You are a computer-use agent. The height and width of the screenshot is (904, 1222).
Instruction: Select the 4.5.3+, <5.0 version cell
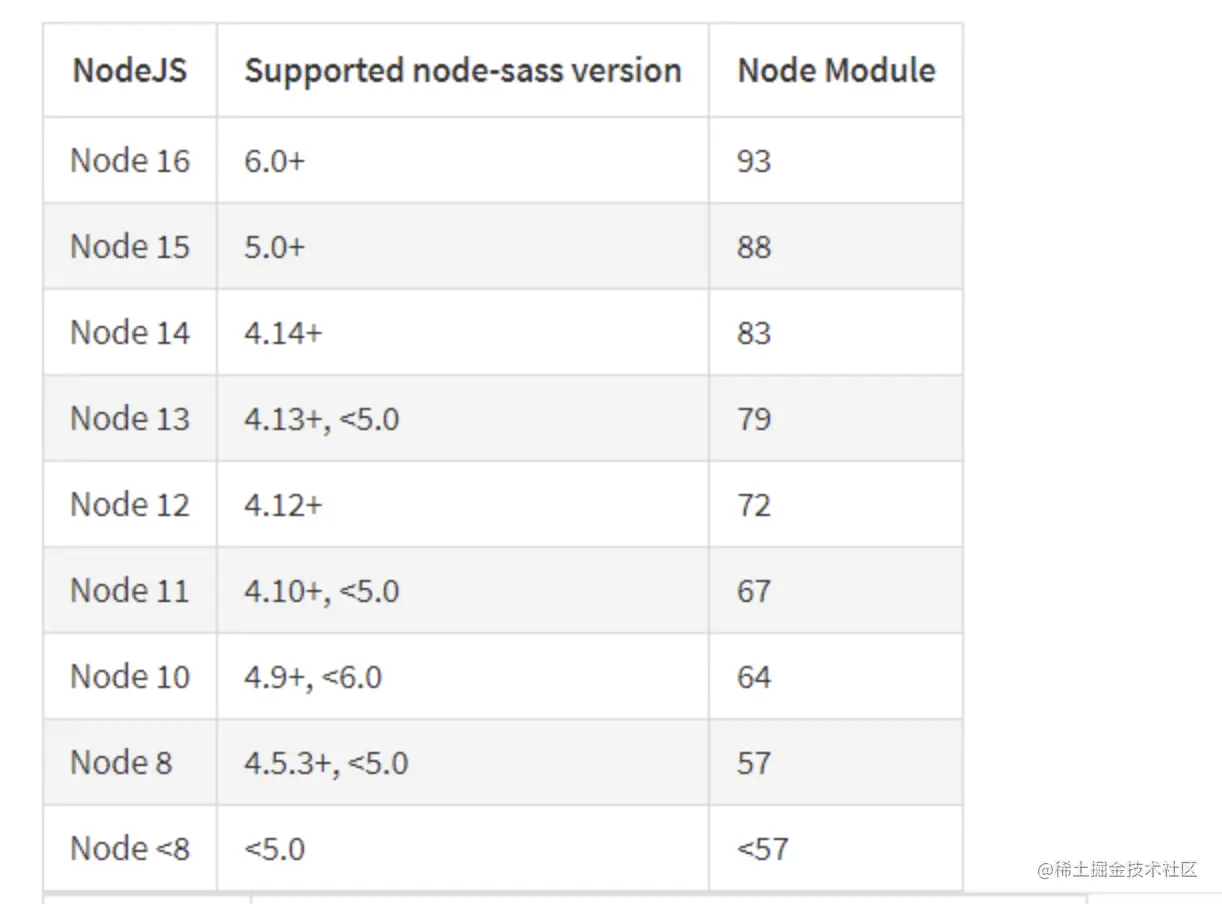(x=326, y=763)
